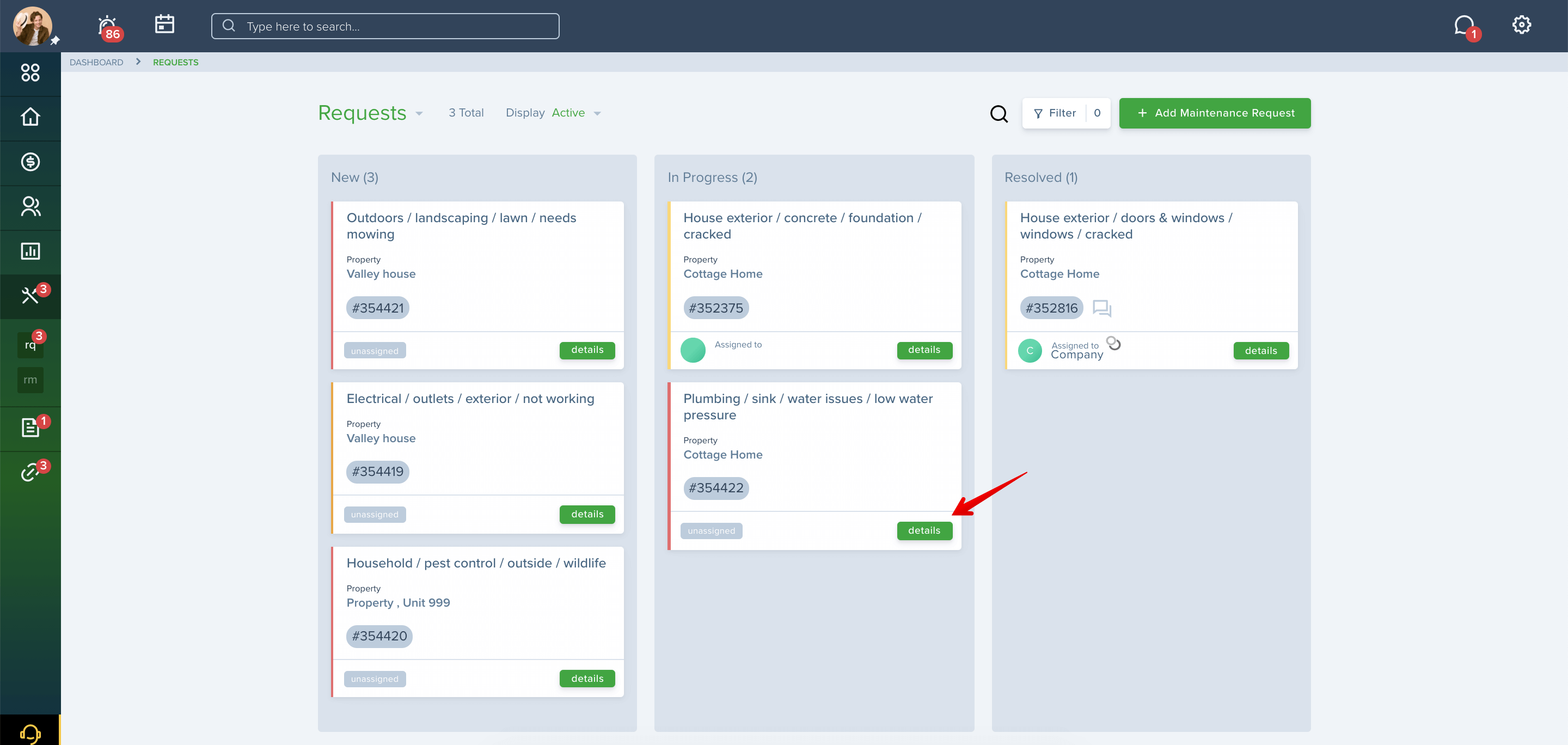
Task: Click the 'New (3)' column header
Action: coord(354,178)
